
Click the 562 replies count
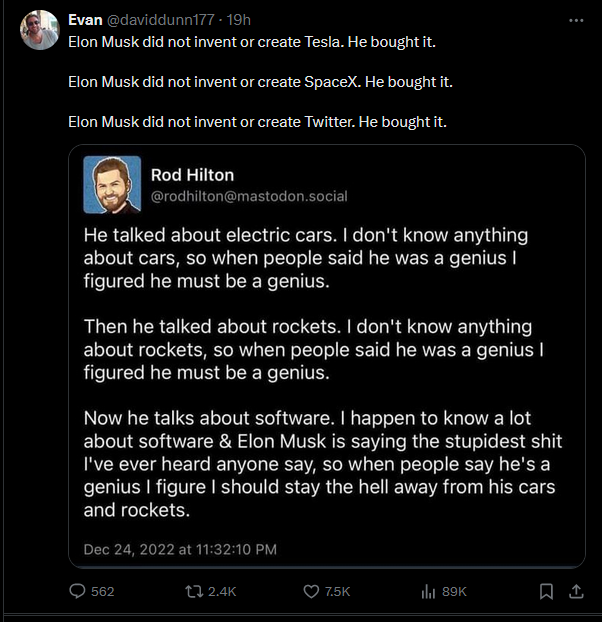[102, 591]
